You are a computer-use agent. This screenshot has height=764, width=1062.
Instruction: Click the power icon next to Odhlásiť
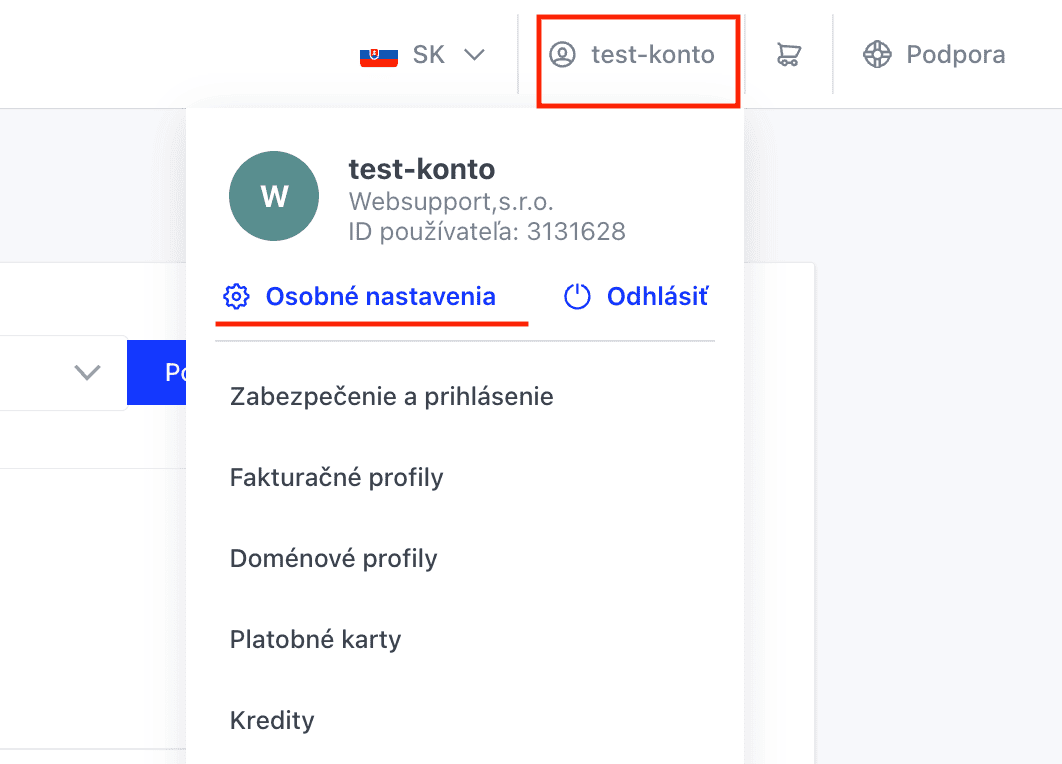[x=577, y=297]
